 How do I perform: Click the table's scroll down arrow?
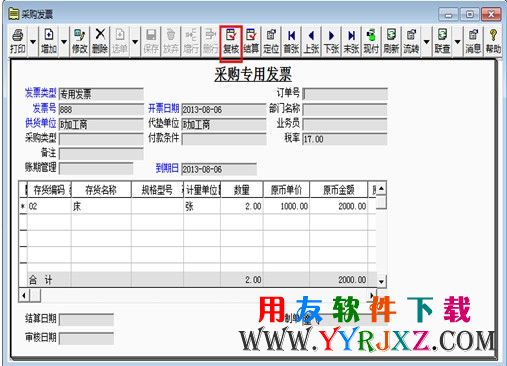pos(382,281)
